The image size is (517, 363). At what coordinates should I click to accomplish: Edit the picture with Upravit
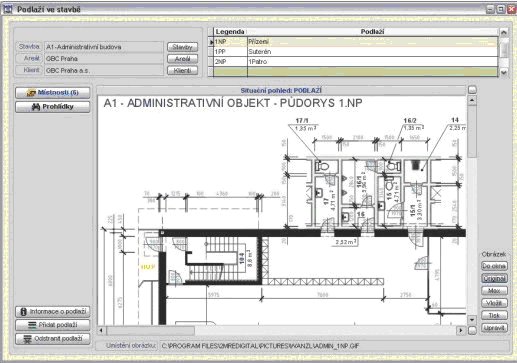coord(494,328)
